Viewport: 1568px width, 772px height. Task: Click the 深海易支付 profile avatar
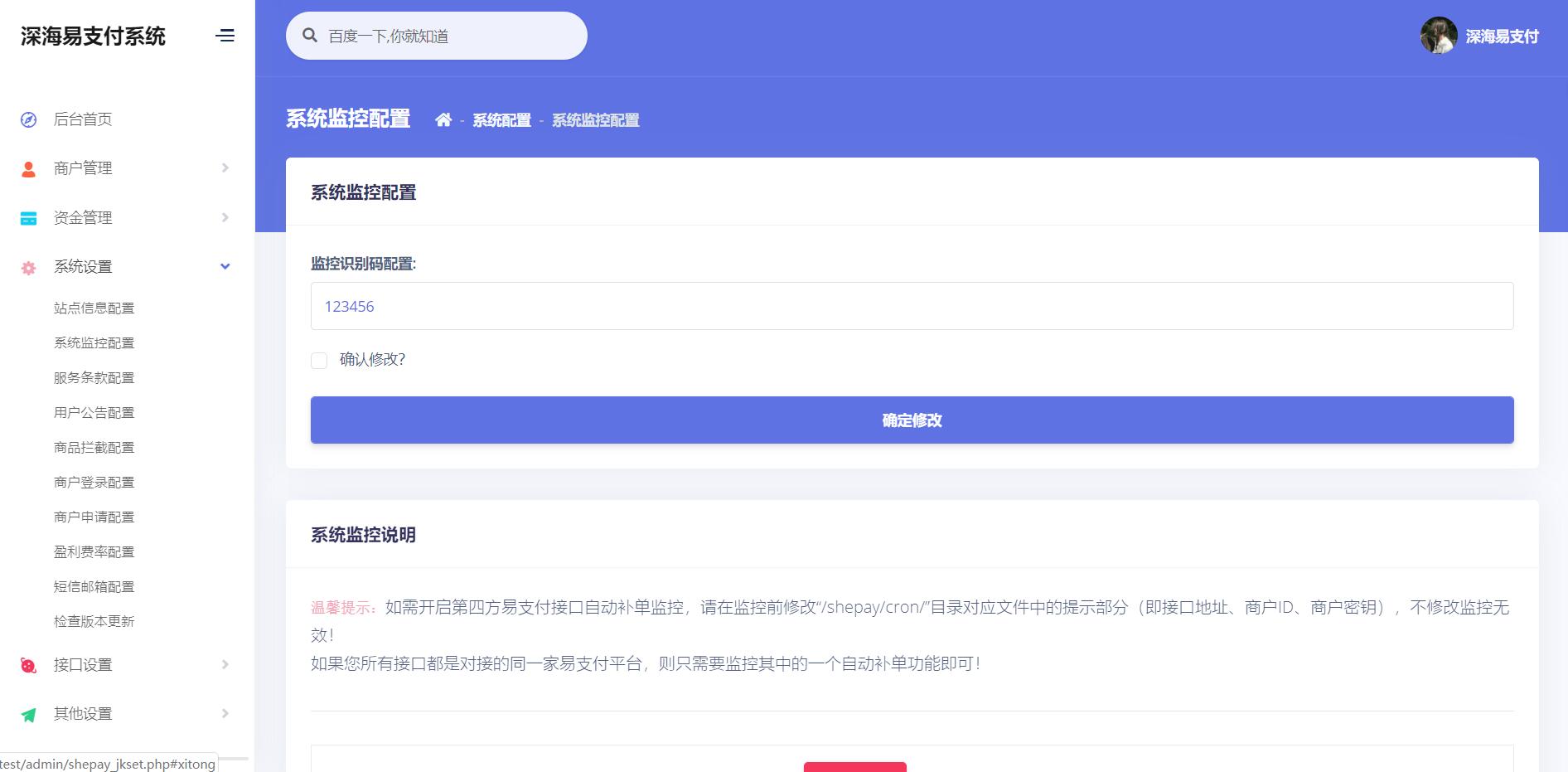pos(1439,36)
